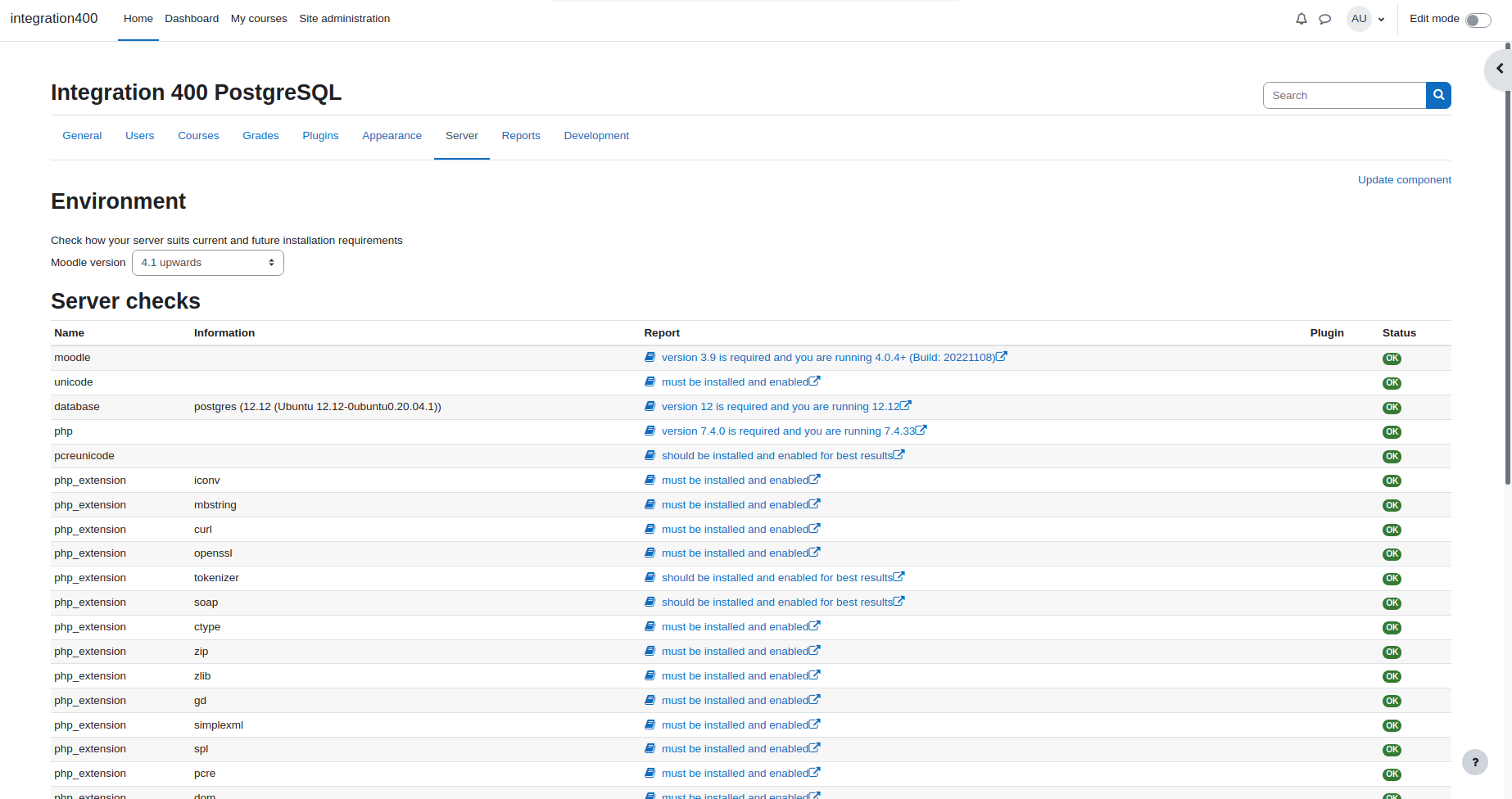Click the Plugin column header

tap(1327, 333)
